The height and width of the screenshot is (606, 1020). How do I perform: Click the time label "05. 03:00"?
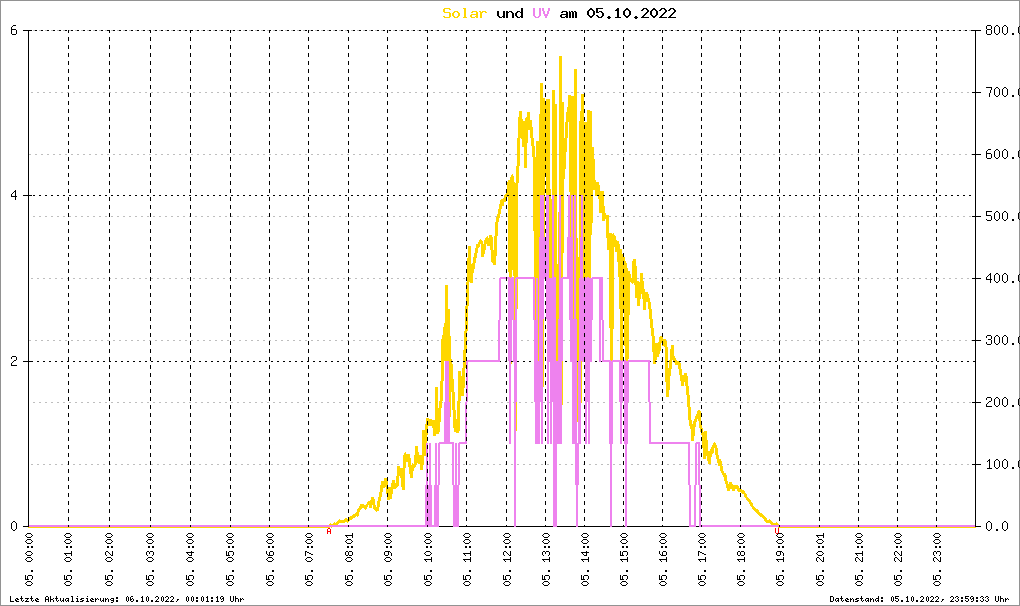point(150,559)
